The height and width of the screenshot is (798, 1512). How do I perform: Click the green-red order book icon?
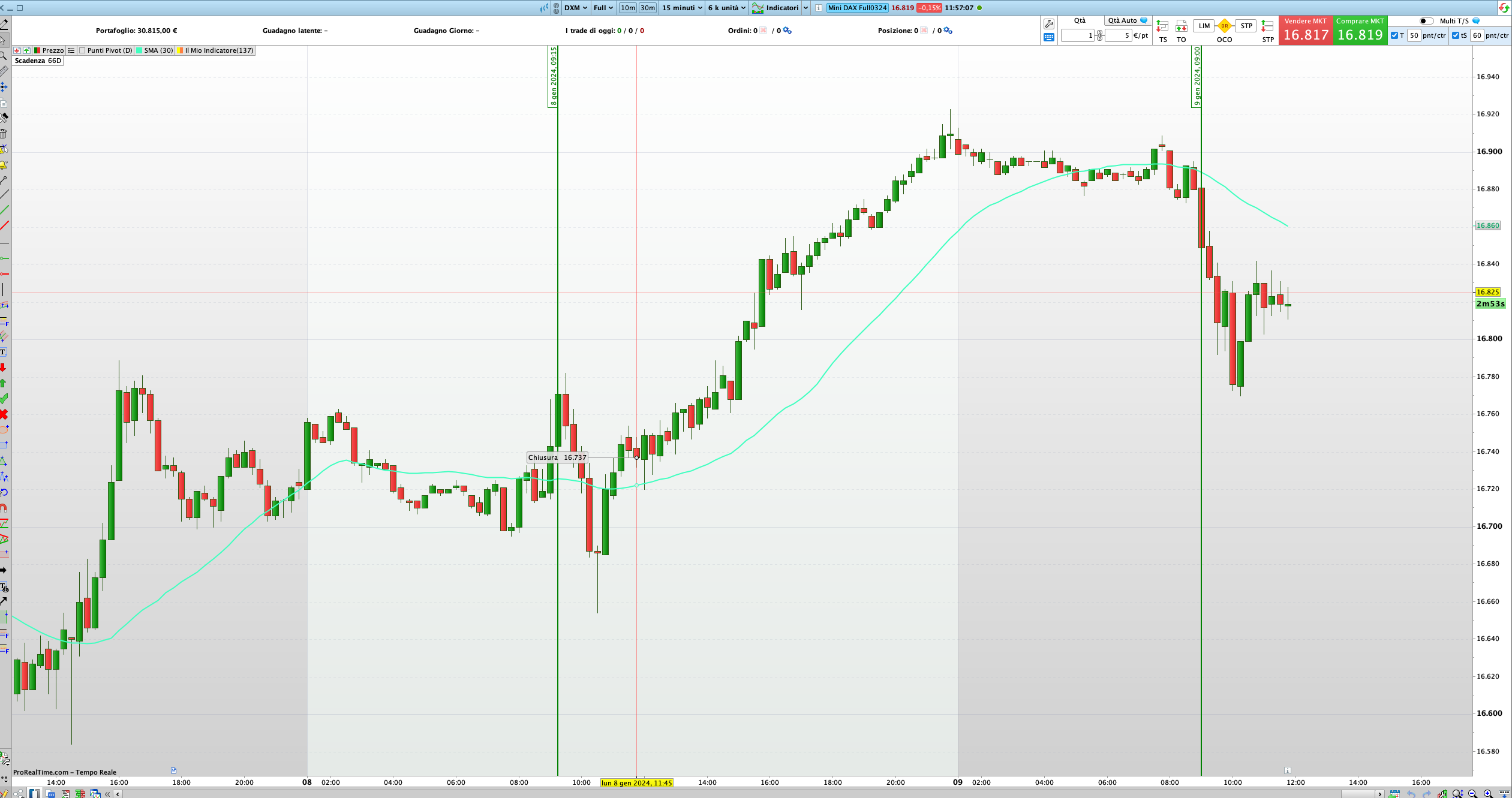pos(80,794)
